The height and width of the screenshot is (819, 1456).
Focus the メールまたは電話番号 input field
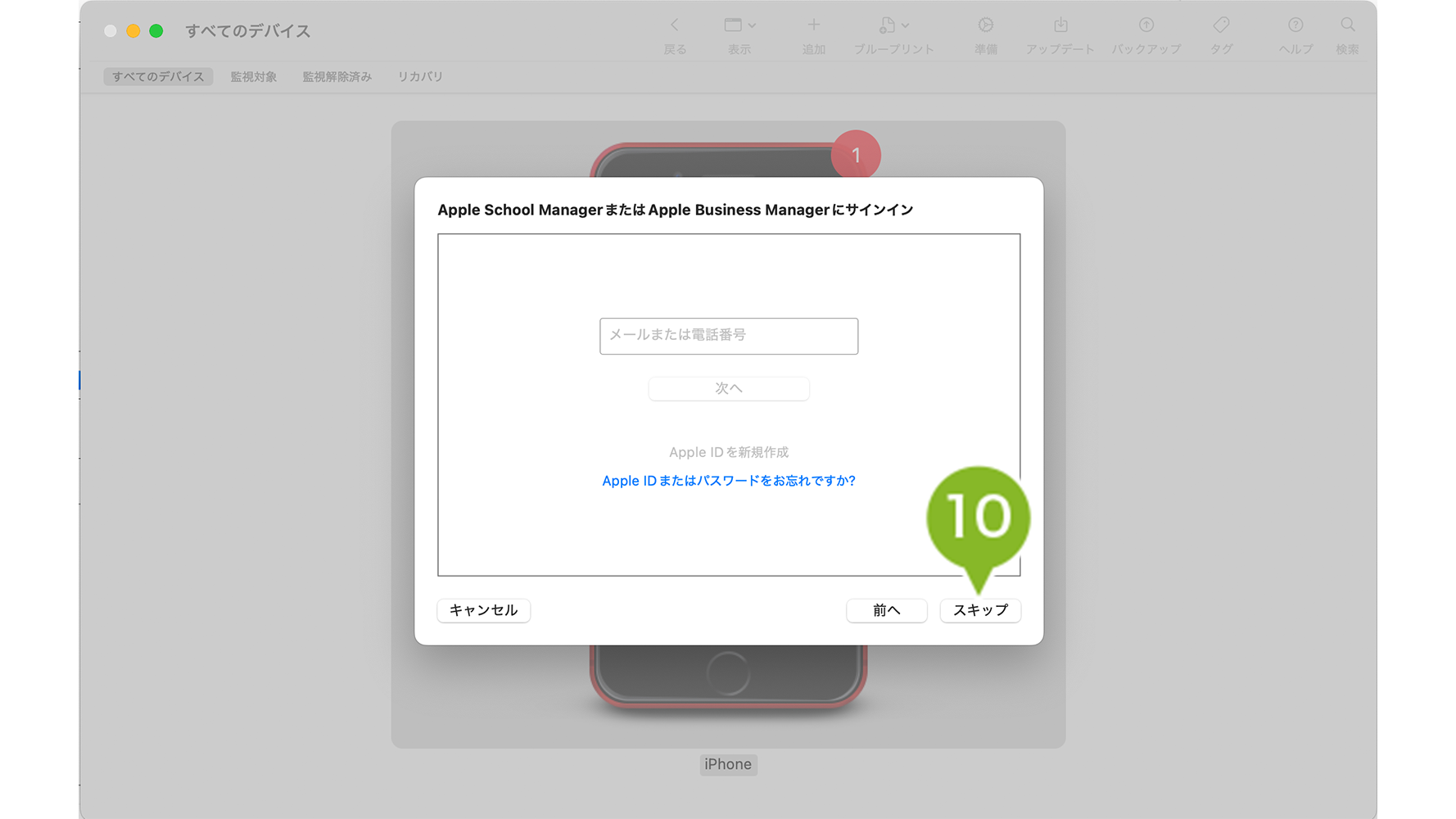pyautogui.click(x=729, y=336)
